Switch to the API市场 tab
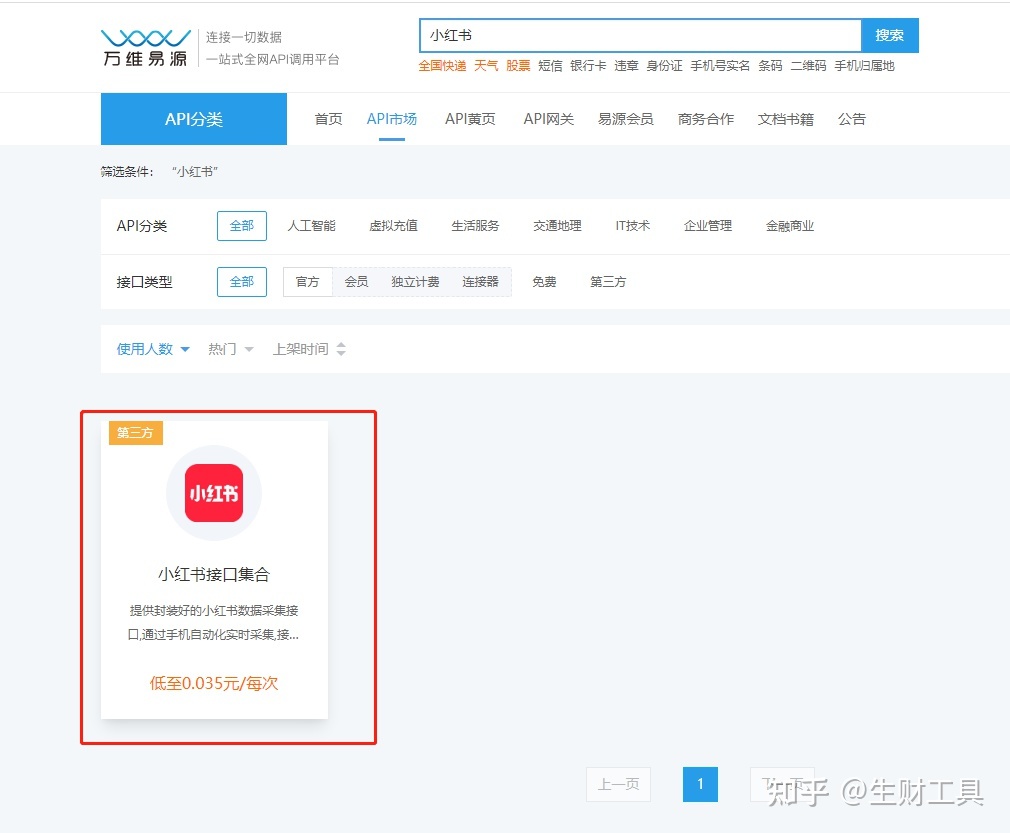Viewport: 1010px width, 833px height. tap(392, 118)
